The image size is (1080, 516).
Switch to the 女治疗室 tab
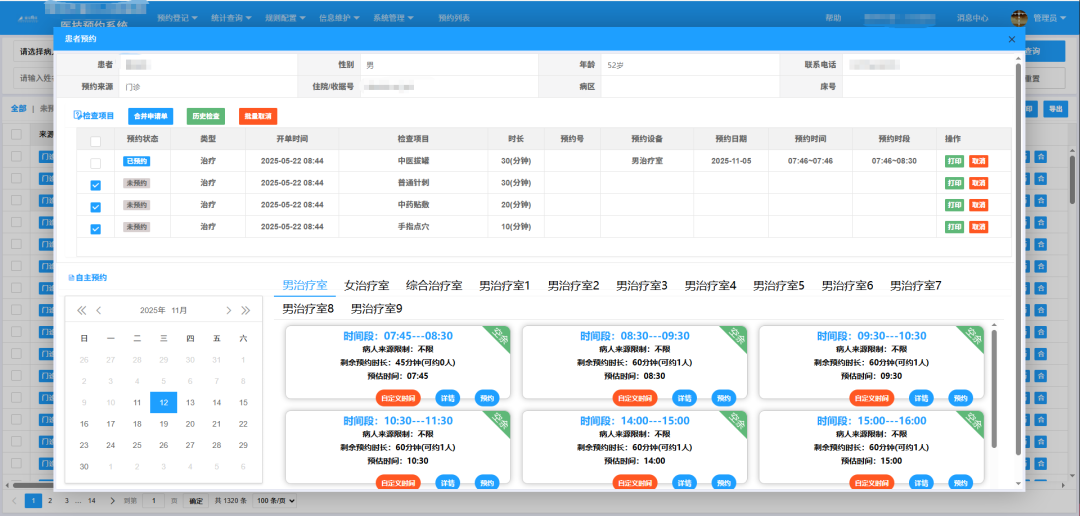coord(366,285)
